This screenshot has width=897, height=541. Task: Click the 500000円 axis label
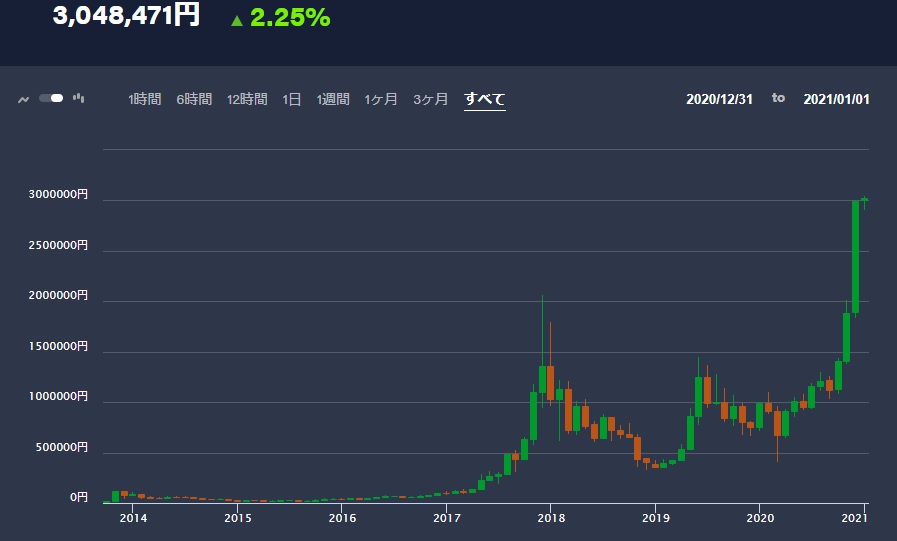tap(62, 447)
